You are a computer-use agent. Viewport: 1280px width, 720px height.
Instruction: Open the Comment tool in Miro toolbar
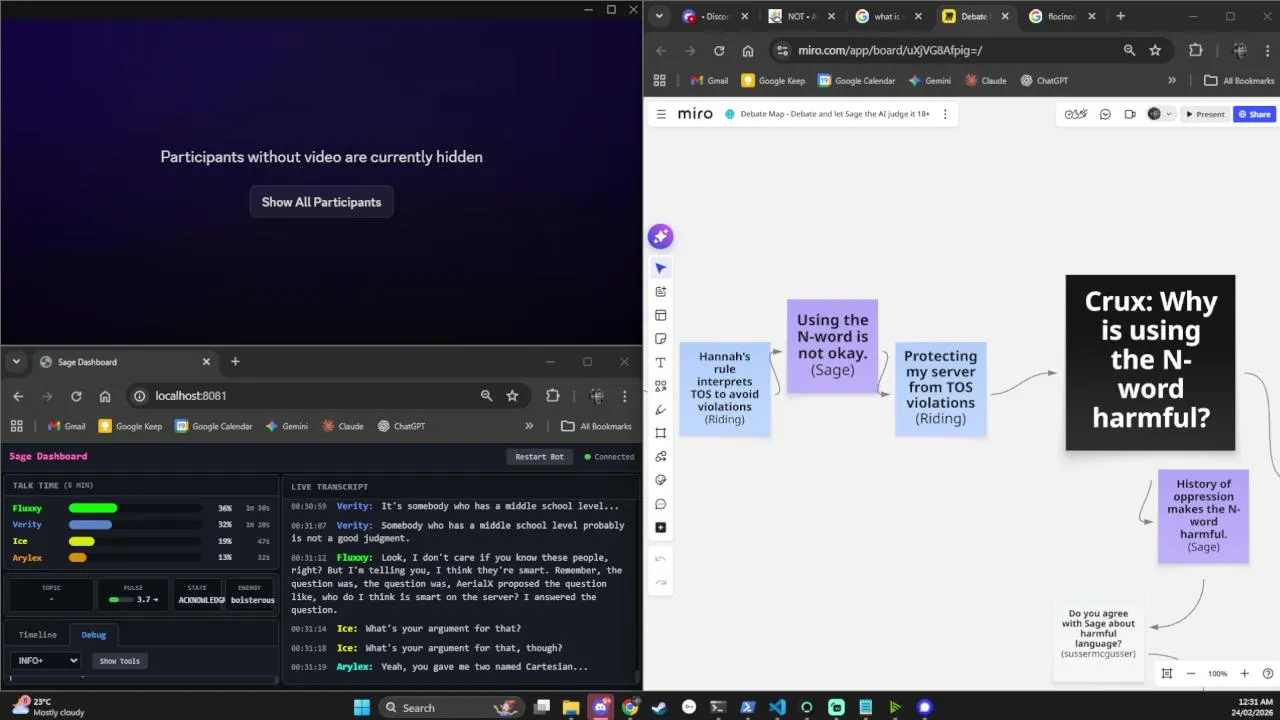(x=660, y=504)
